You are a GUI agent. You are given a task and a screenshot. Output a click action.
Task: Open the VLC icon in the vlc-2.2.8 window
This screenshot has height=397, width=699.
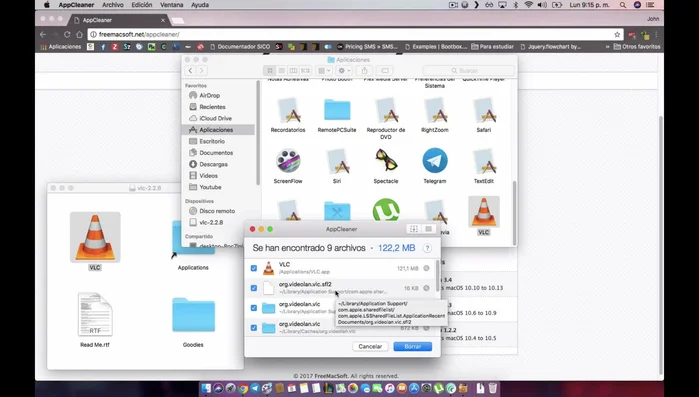(x=95, y=237)
